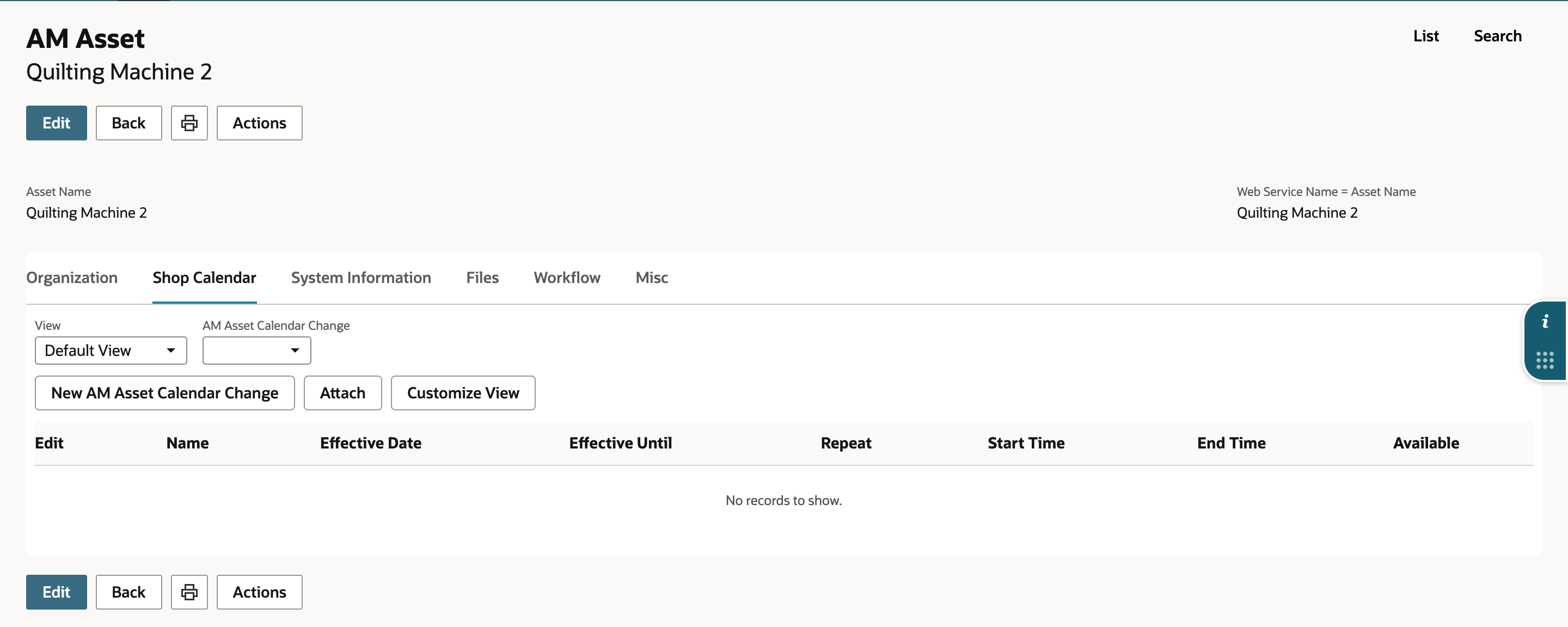The width and height of the screenshot is (1568, 627).
Task: Click the Available column header
Action: (1425, 443)
